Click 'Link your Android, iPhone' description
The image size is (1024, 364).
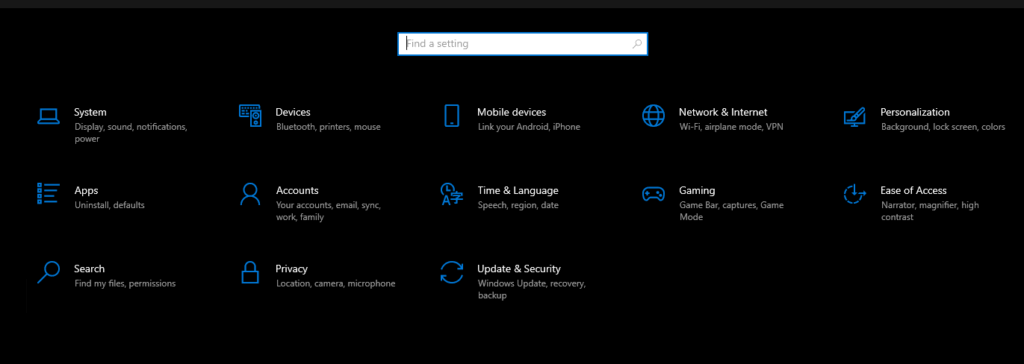click(x=529, y=127)
